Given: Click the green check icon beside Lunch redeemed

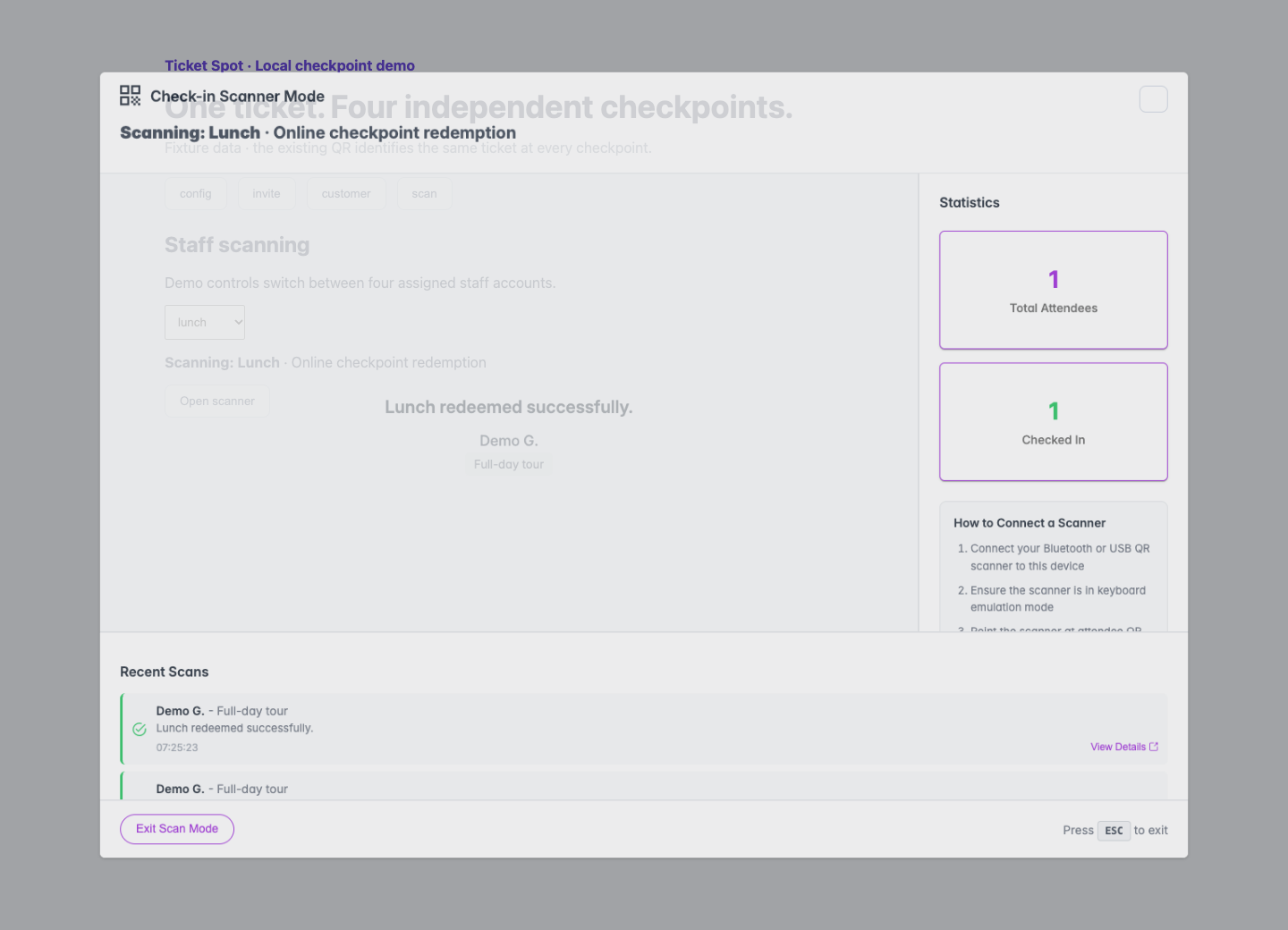Looking at the screenshot, I should pyautogui.click(x=140, y=730).
